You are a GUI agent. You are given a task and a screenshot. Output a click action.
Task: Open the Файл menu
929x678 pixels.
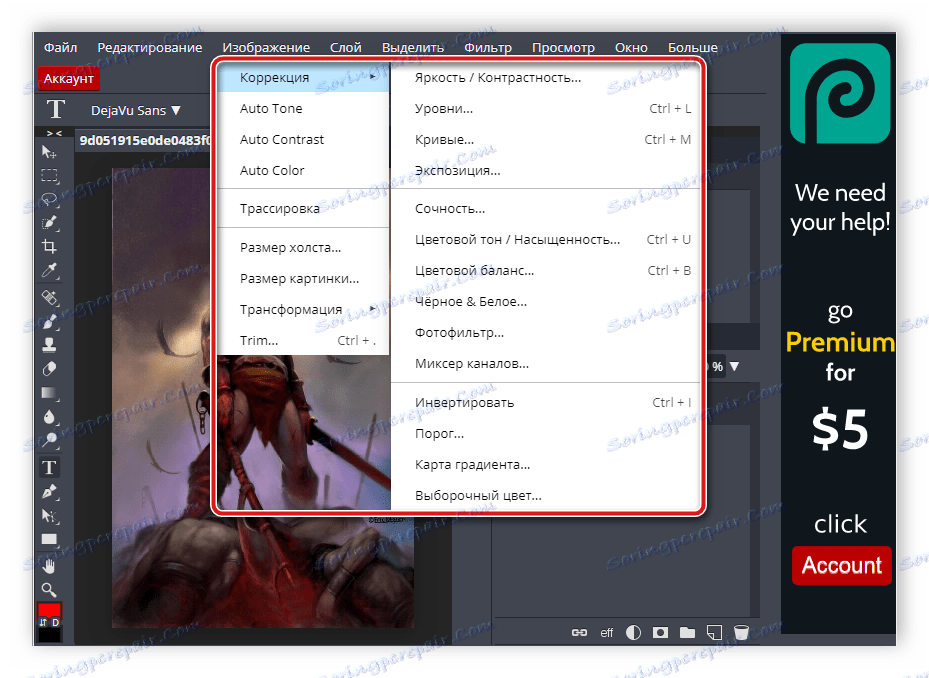(x=60, y=47)
